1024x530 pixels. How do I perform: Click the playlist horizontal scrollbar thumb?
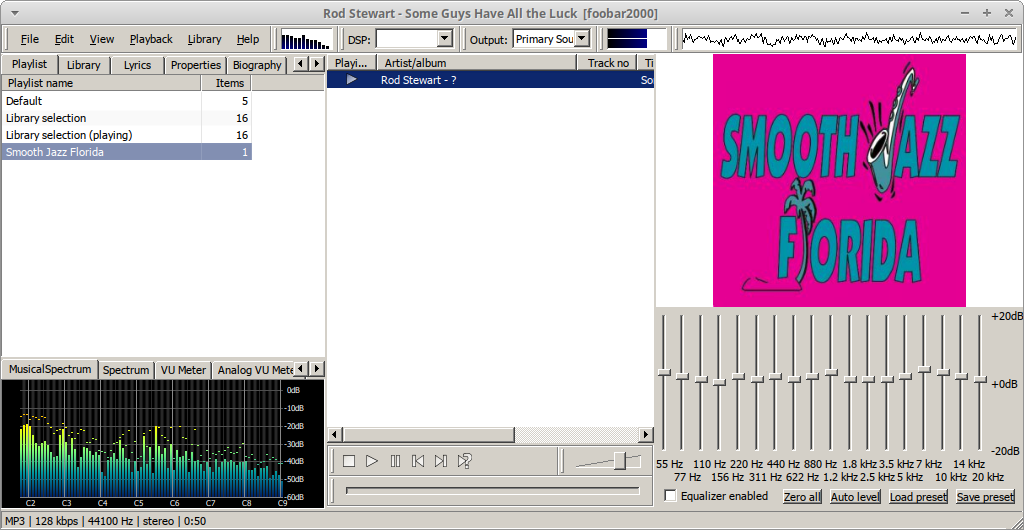pyautogui.click(x=428, y=435)
